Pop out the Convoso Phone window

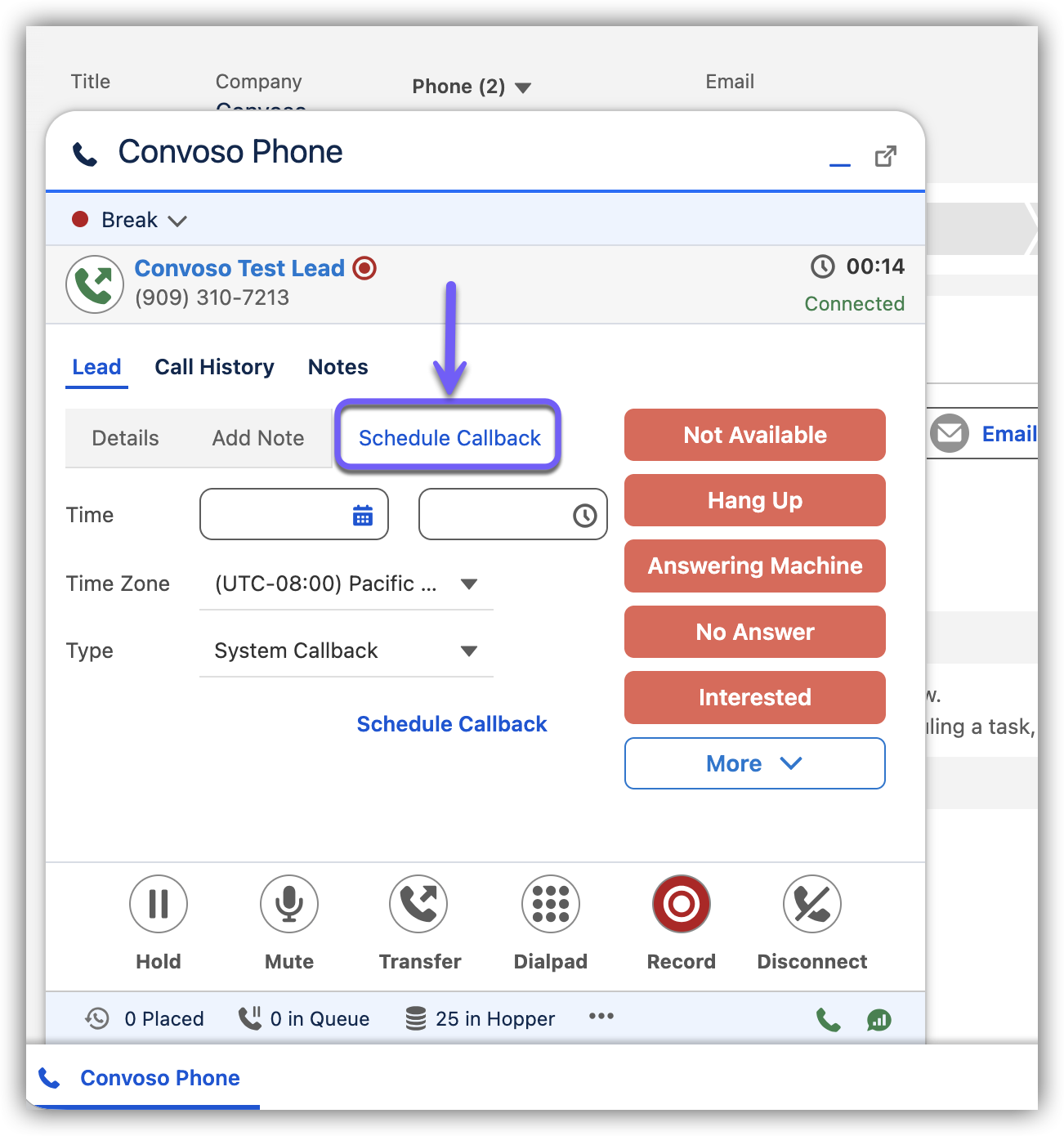click(886, 156)
